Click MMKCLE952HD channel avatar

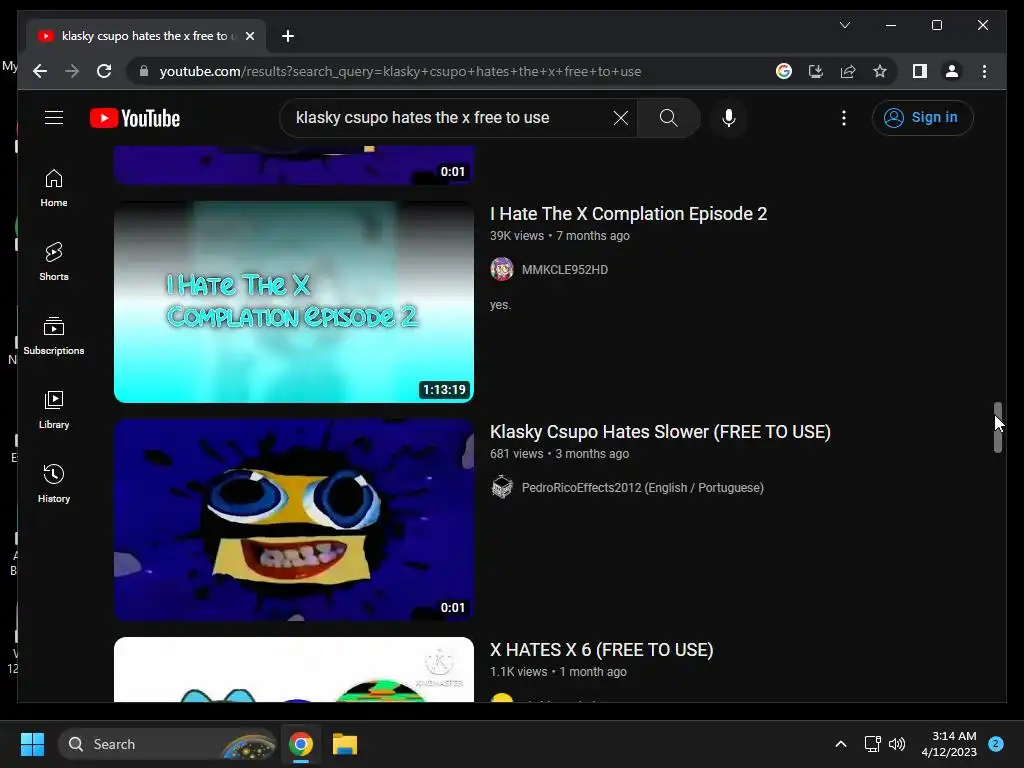[502, 269]
